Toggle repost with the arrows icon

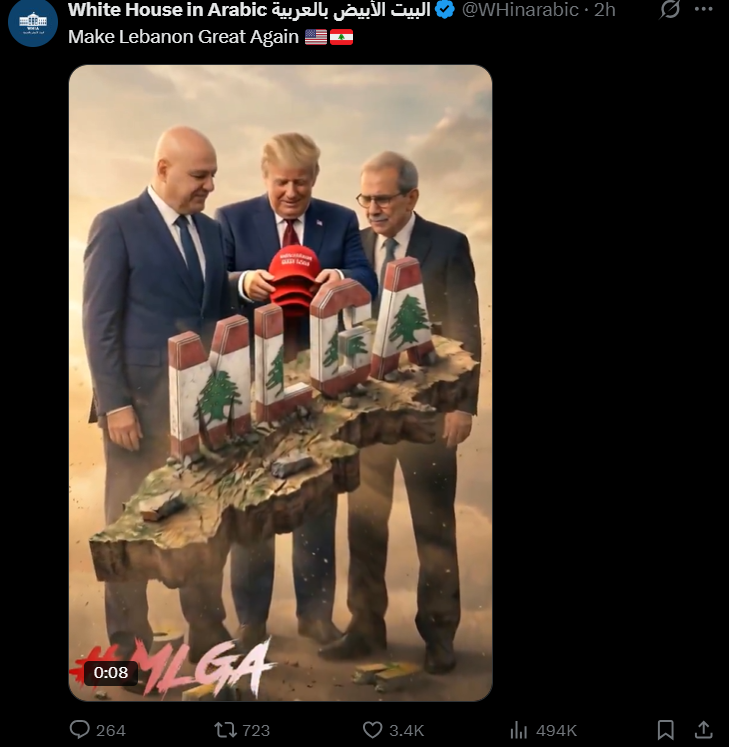223,729
